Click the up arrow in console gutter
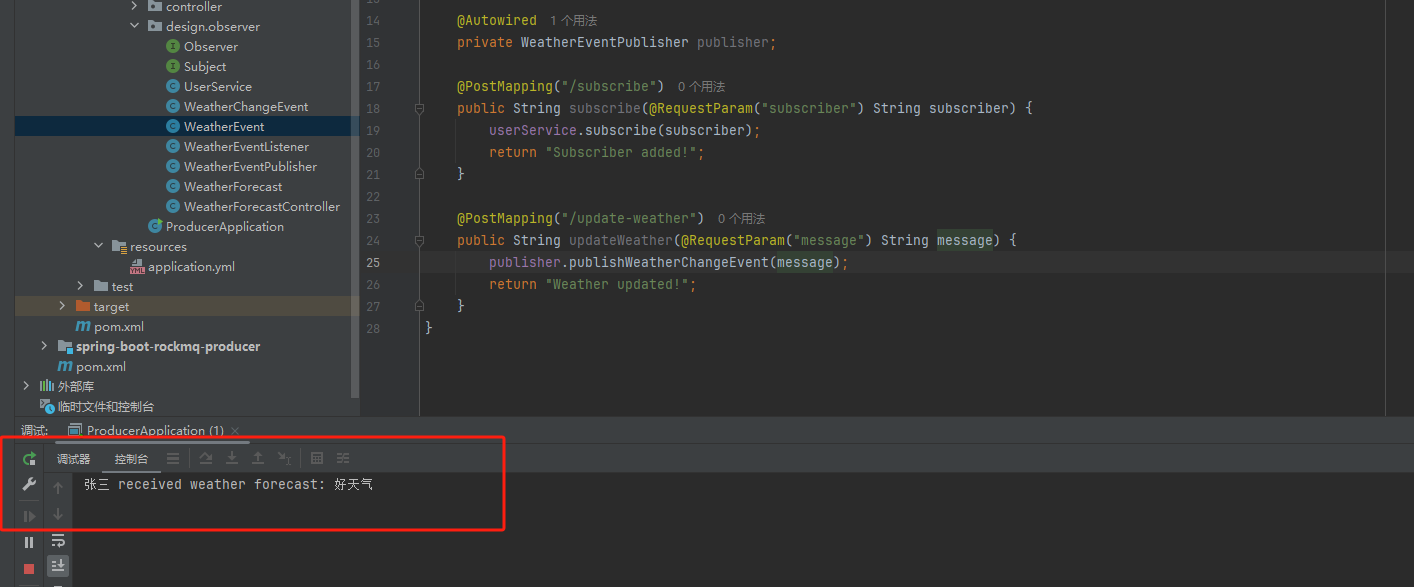1414x587 pixels. pyautogui.click(x=58, y=488)
